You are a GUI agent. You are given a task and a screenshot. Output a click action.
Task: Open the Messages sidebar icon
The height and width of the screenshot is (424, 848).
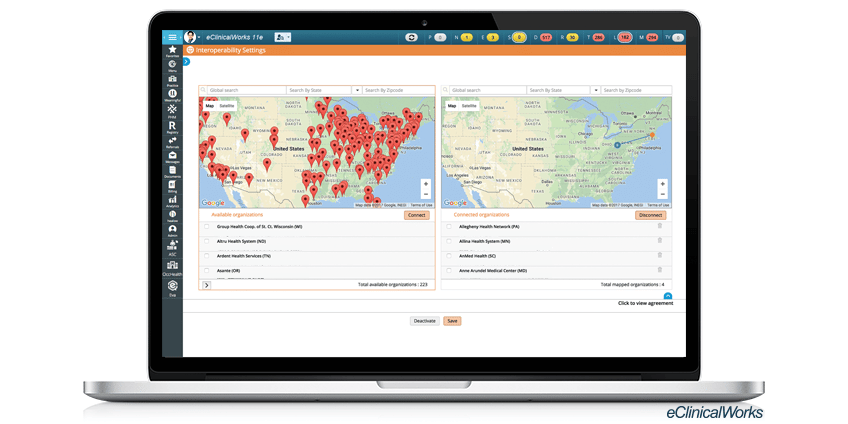173,157
